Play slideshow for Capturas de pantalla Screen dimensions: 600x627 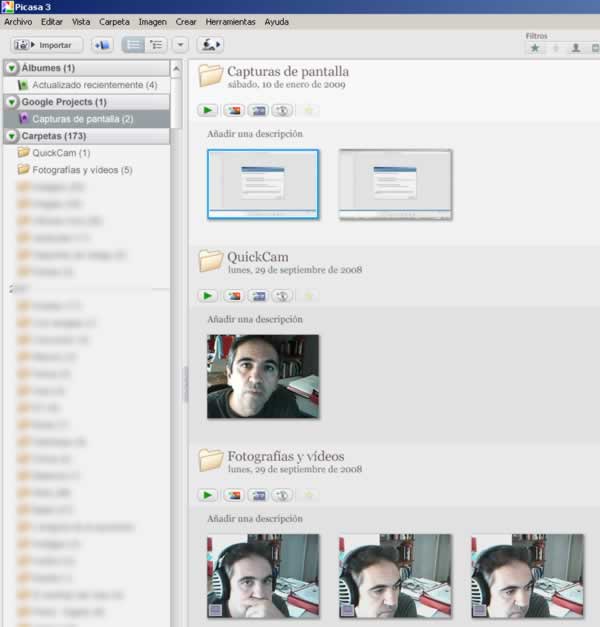point(208,110)
